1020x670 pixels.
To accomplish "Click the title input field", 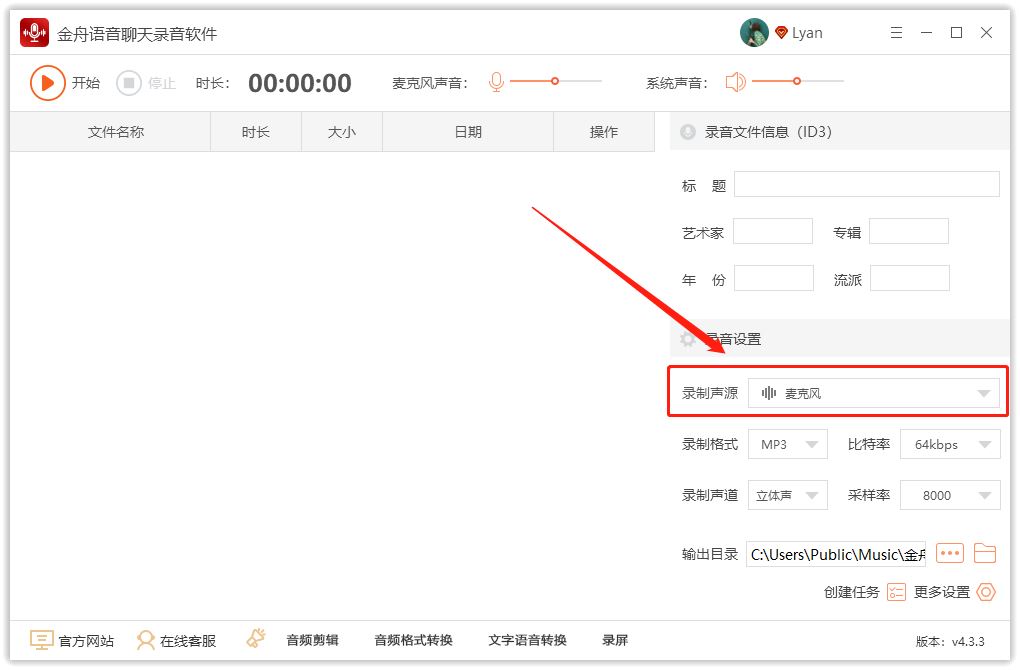I will point(866,184).
